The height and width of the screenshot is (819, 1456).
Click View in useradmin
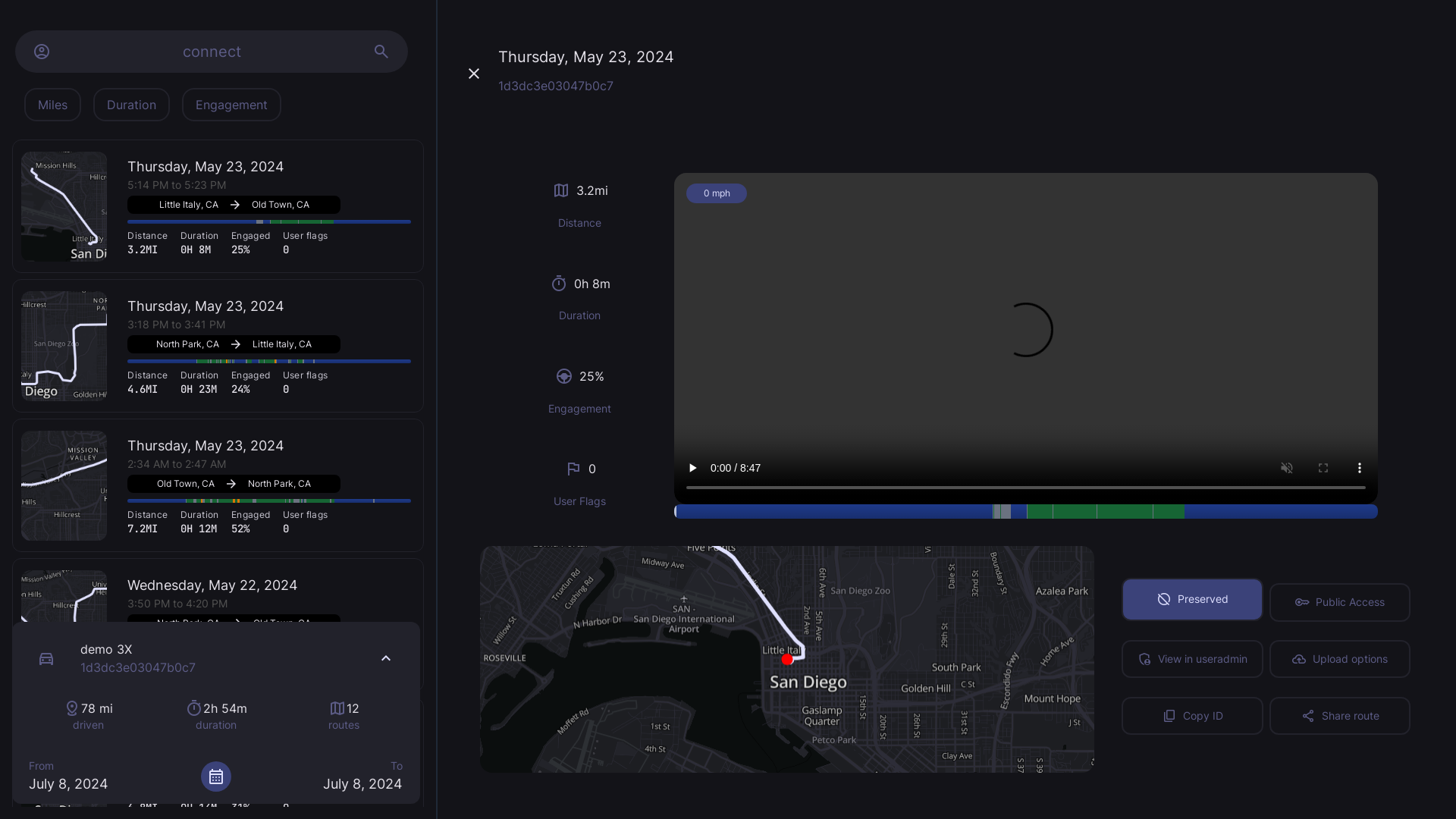(x=1192, y=659)
